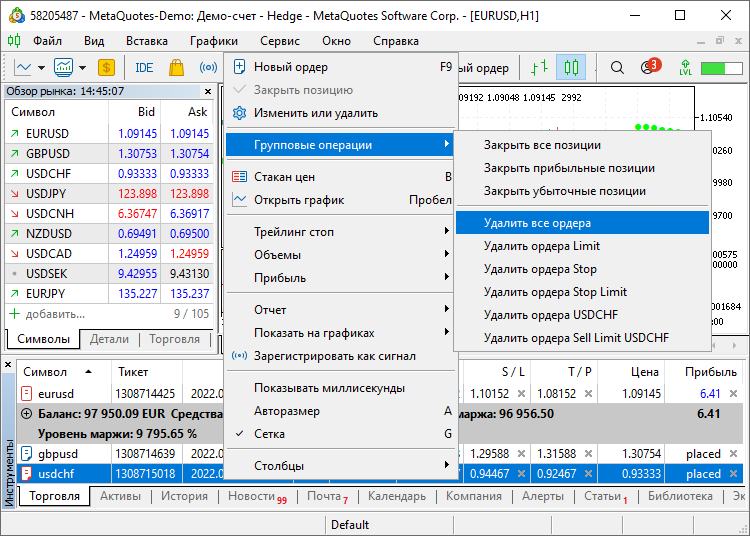The height and width of the screenshot is (536, 750).
Task: Click the chart window toolbar icon
Action: (x=63, y=68)
